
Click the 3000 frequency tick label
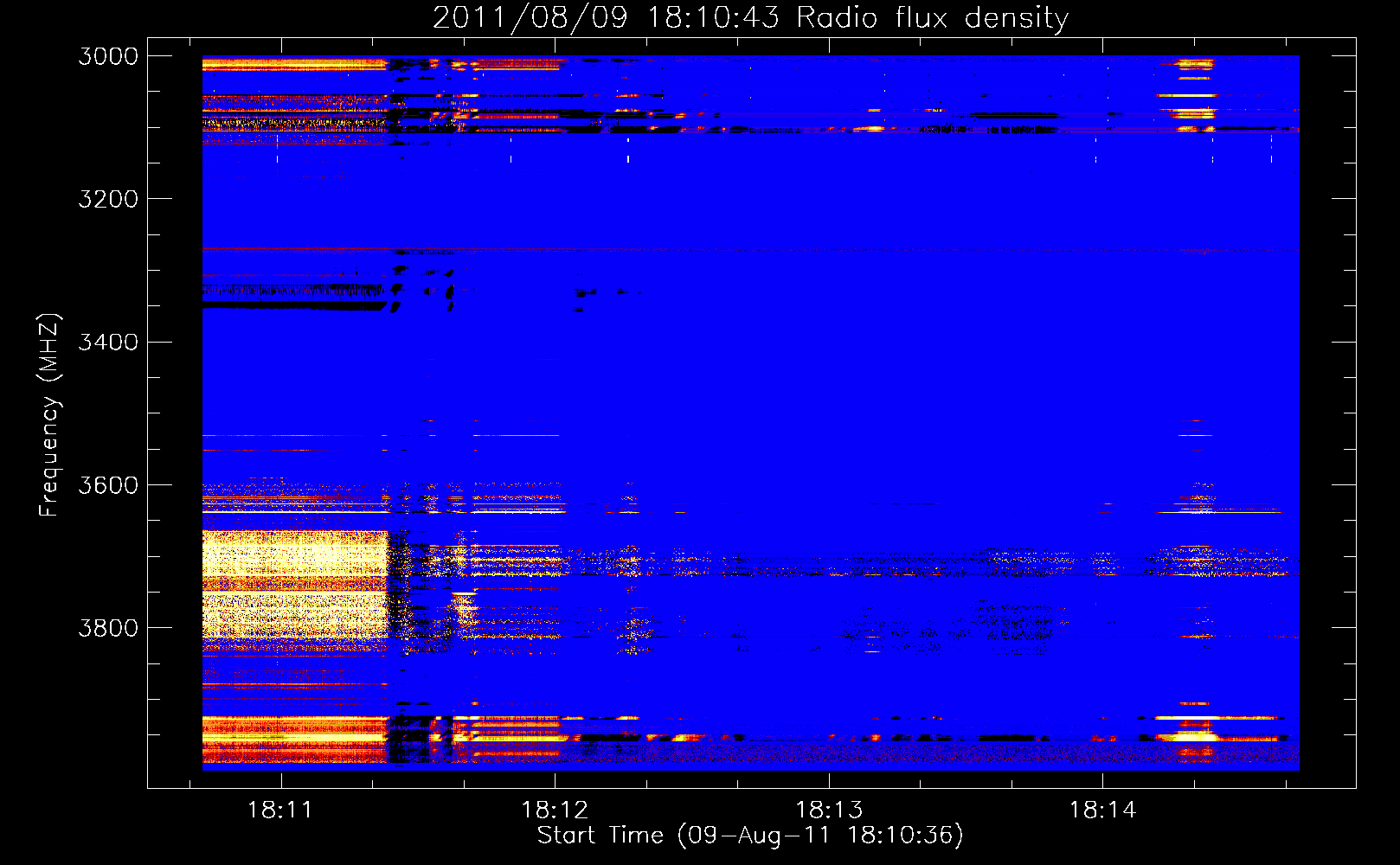[108, 56]
